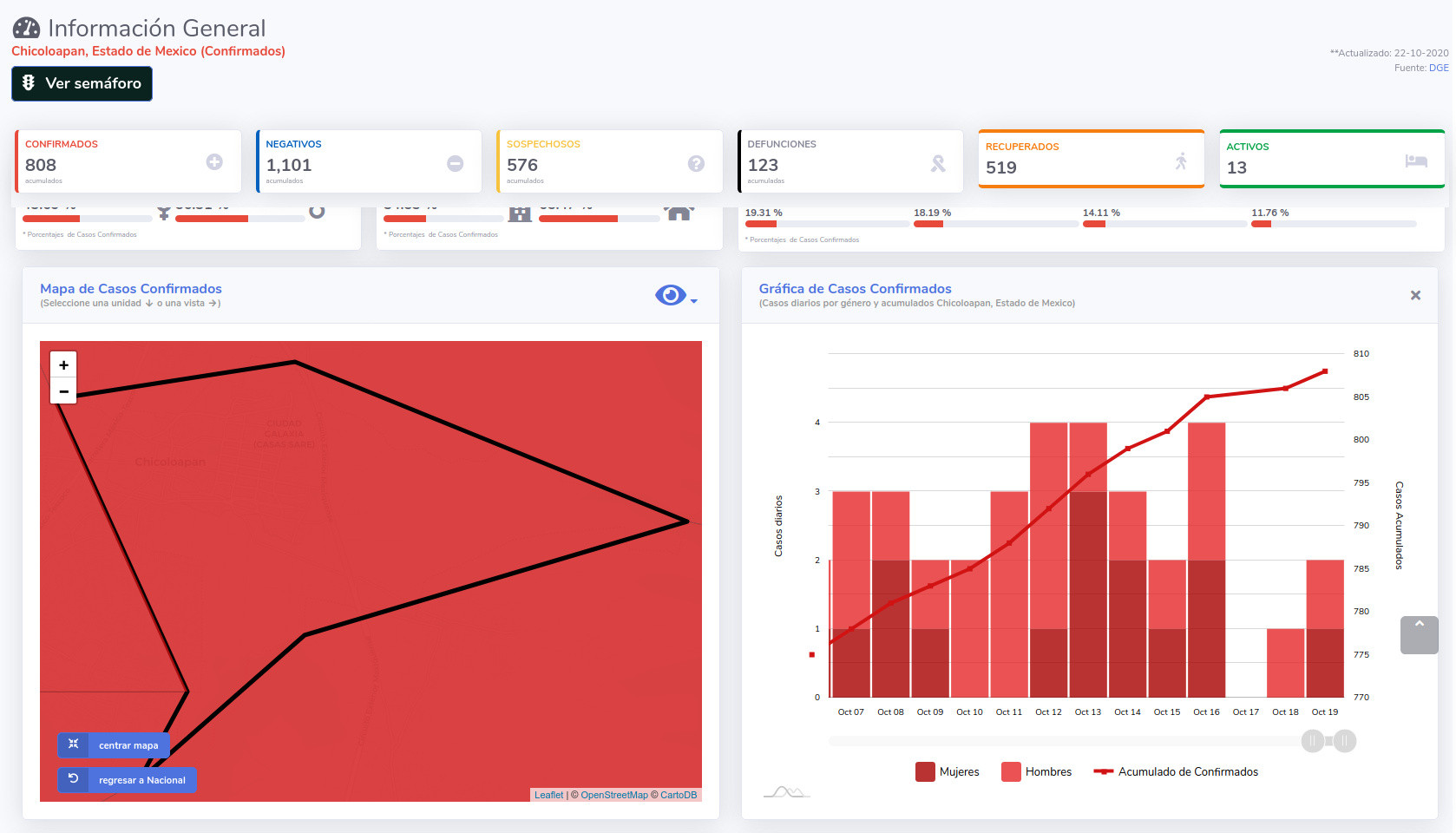Click the Actualizado 22-10-2020 text

1389,53
